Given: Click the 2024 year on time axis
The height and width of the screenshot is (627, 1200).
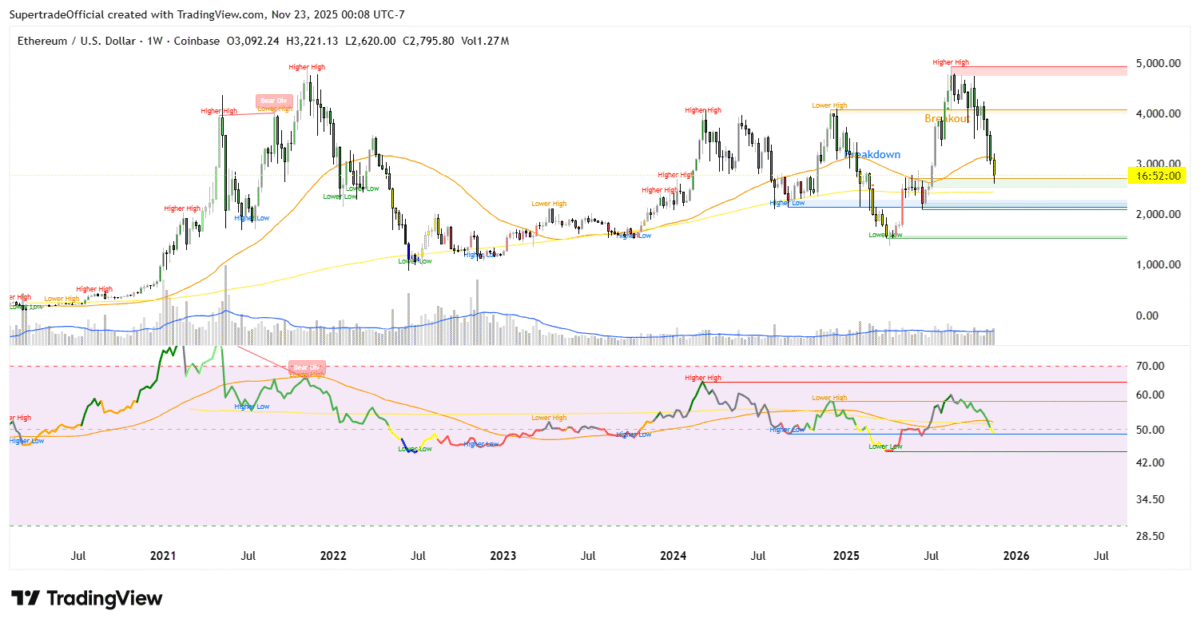Looking at the screenshot, I should 673,555.
